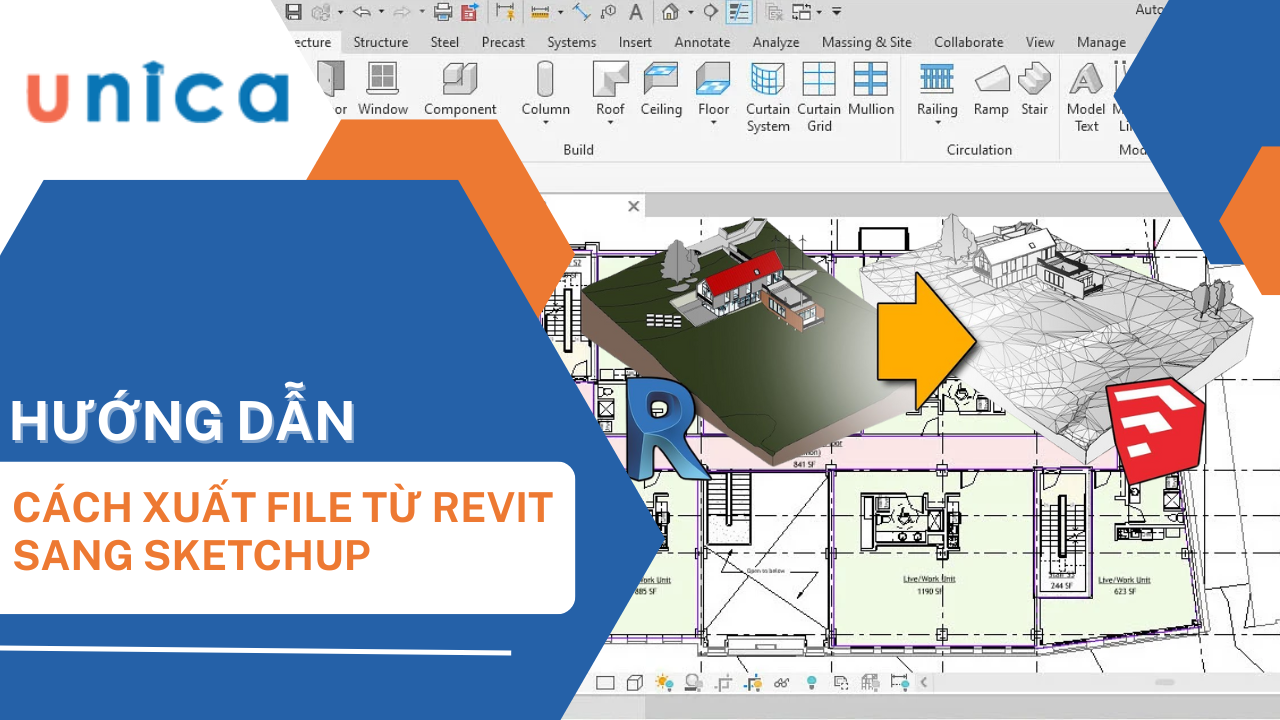Toggle shadows in view control bar
1280x720 pixels.
click(692, 683)
